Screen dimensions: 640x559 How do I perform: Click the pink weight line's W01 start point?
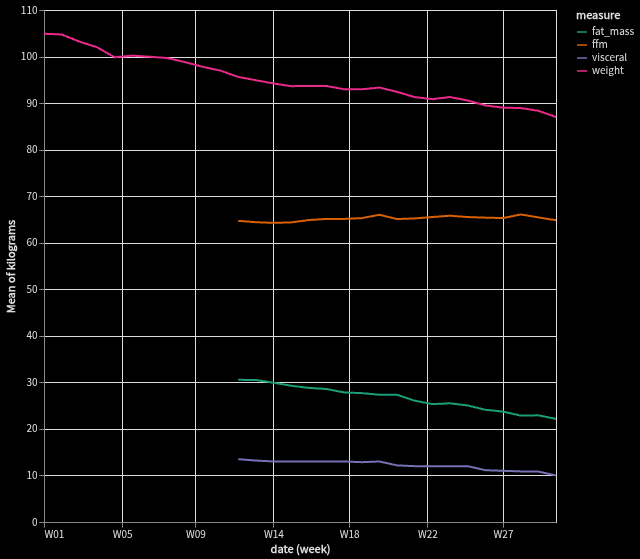pos(44,34)
